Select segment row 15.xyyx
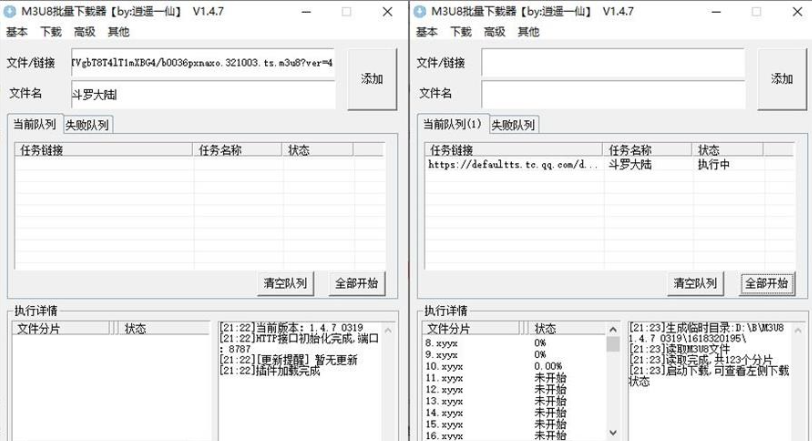The image size is (812, 441). pos(514,424)
